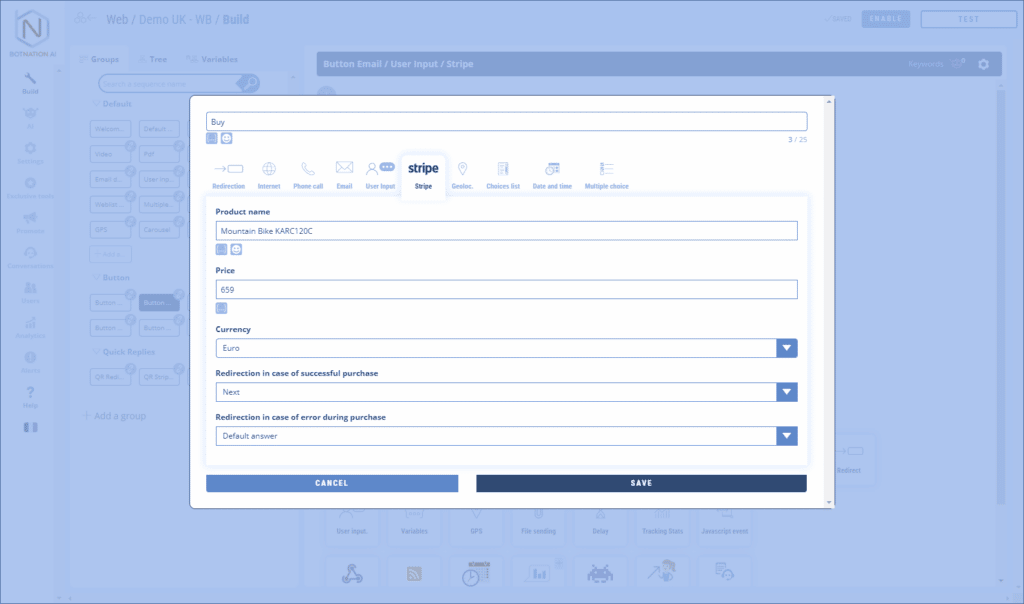Click the Product name text field
The height and width of the screenshot is (604, 1024).
pos(506,231)
